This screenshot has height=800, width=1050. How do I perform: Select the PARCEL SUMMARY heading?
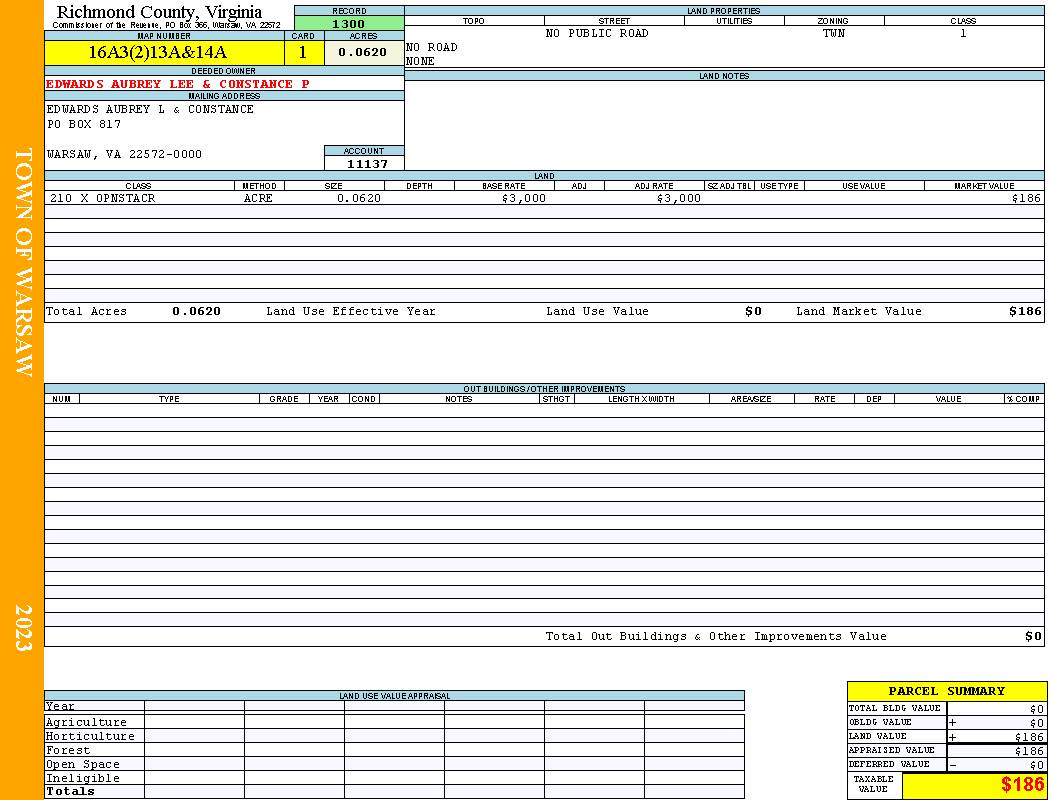pos(946,691)
